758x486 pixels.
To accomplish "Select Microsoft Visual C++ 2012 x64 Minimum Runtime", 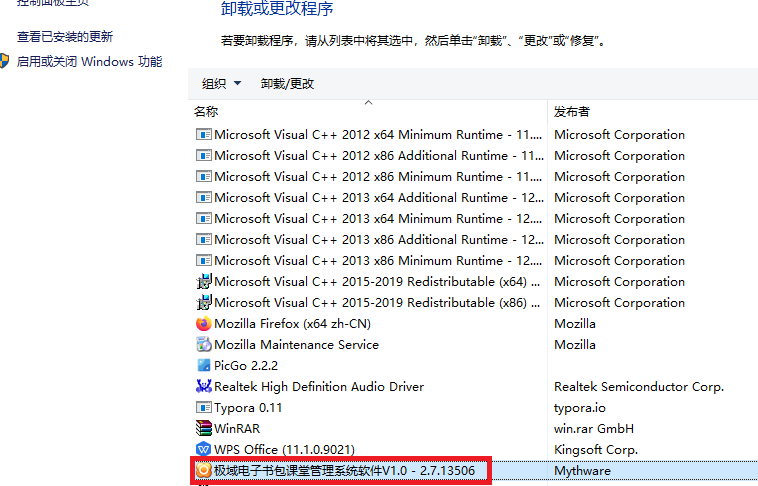I will (378, 134).
